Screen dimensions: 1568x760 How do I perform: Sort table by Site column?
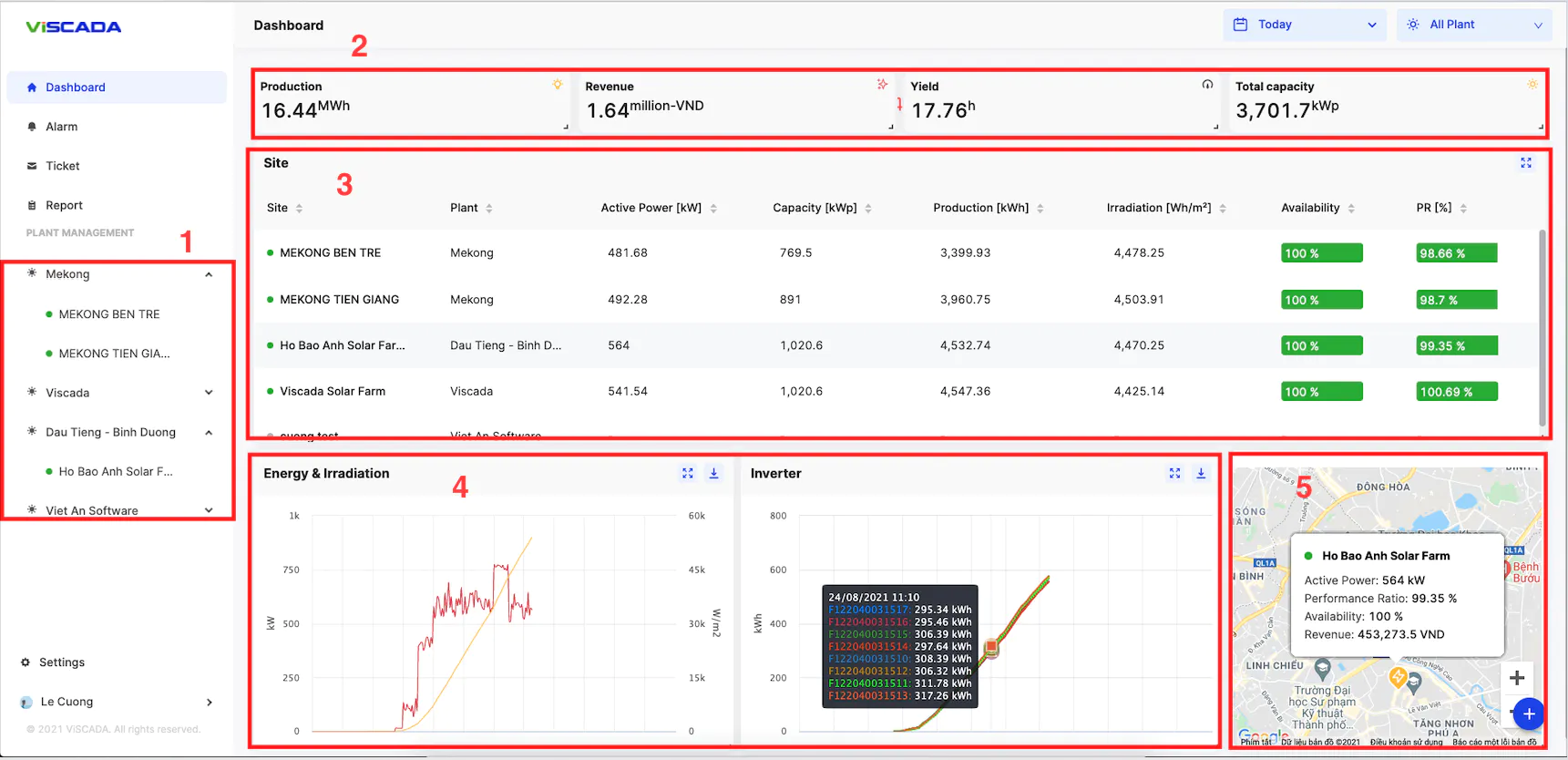coord(299,209)
